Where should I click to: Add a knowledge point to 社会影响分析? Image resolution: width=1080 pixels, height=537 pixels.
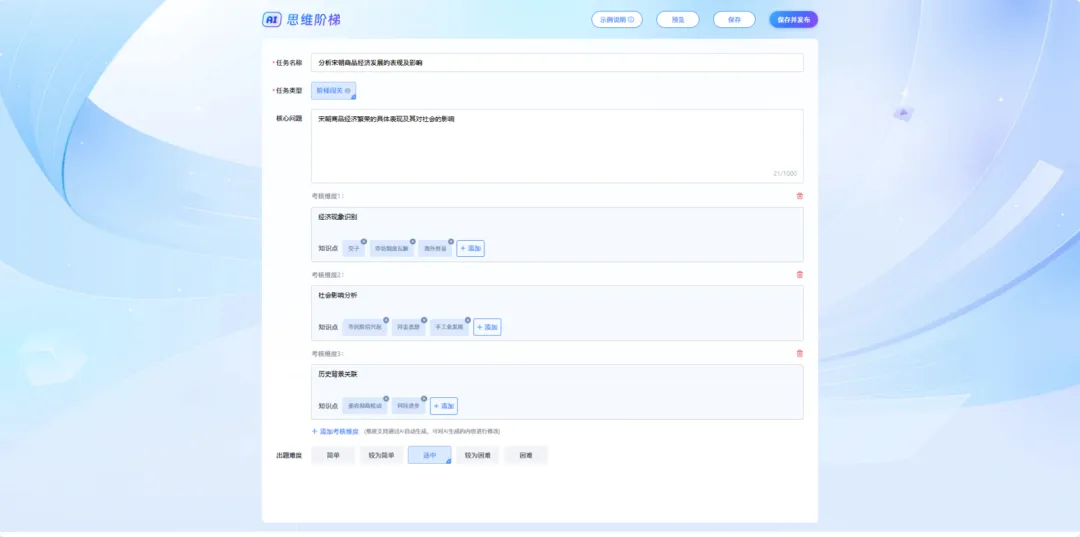[487, 327]
